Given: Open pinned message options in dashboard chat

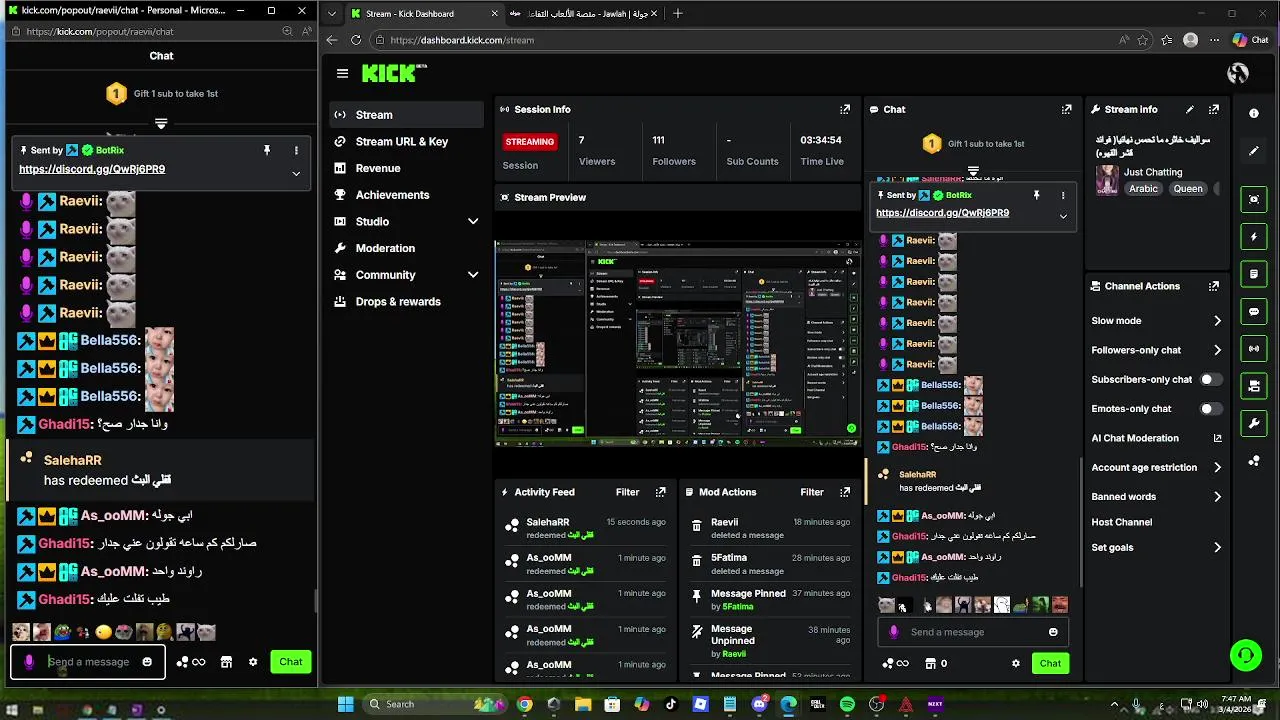Looking at the screenshot, I should [1063, 195].
